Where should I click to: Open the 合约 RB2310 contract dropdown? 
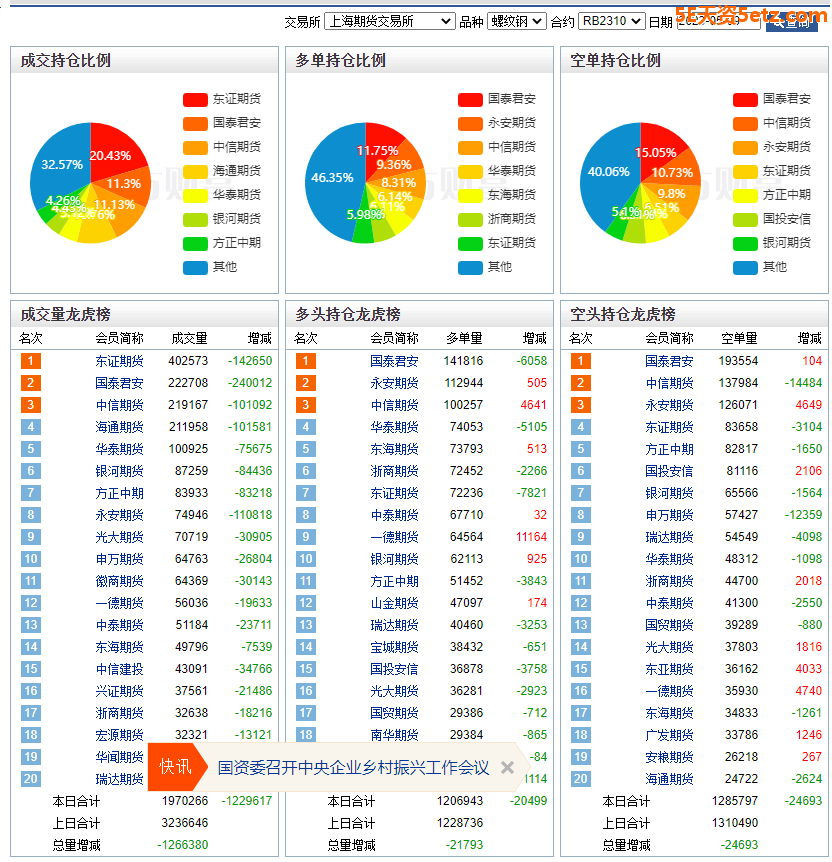611,21
